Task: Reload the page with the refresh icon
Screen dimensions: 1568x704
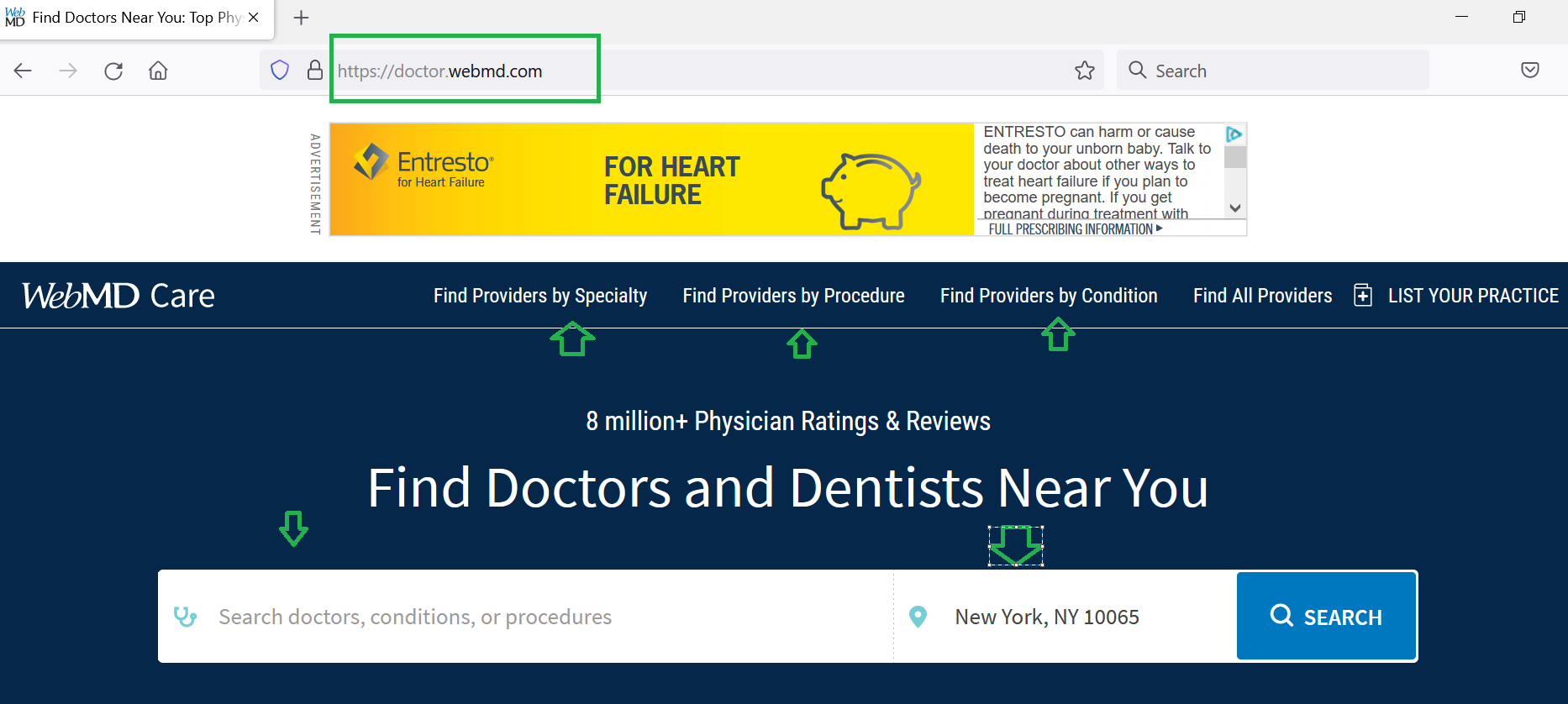Action: click(113, 71)
